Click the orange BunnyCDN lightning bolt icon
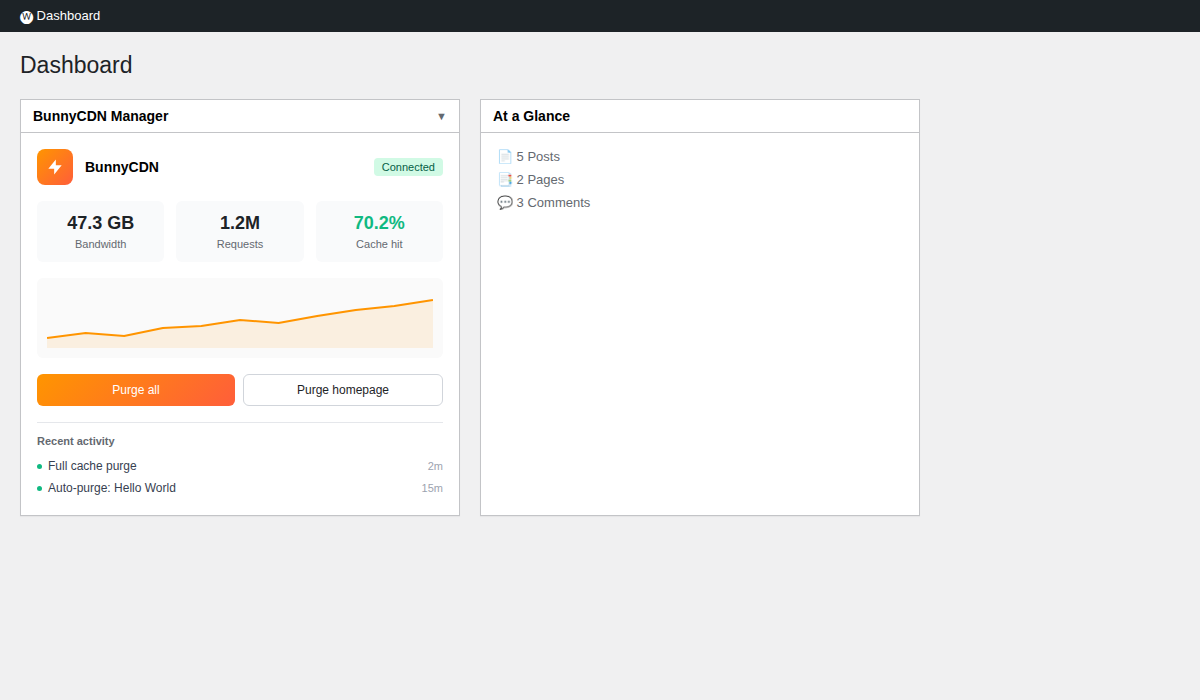Screen dimensions: 1200x700 [55, 167]
